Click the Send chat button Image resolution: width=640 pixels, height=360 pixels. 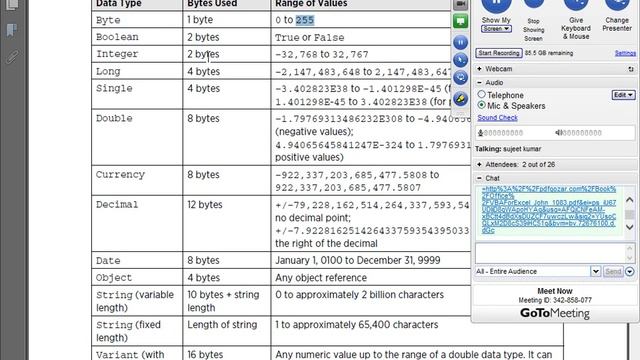pos(613,271)
